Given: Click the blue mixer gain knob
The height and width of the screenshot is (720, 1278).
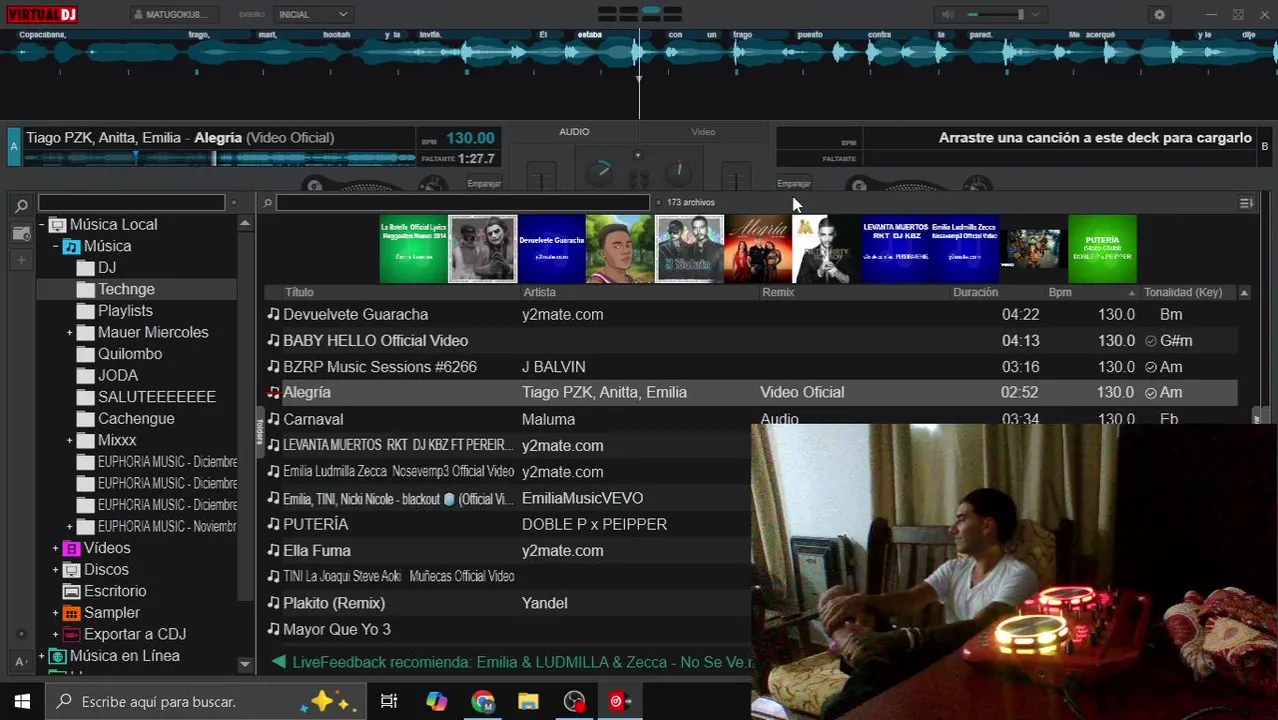Looking at the screenshot, I should (x=600, y=171).
